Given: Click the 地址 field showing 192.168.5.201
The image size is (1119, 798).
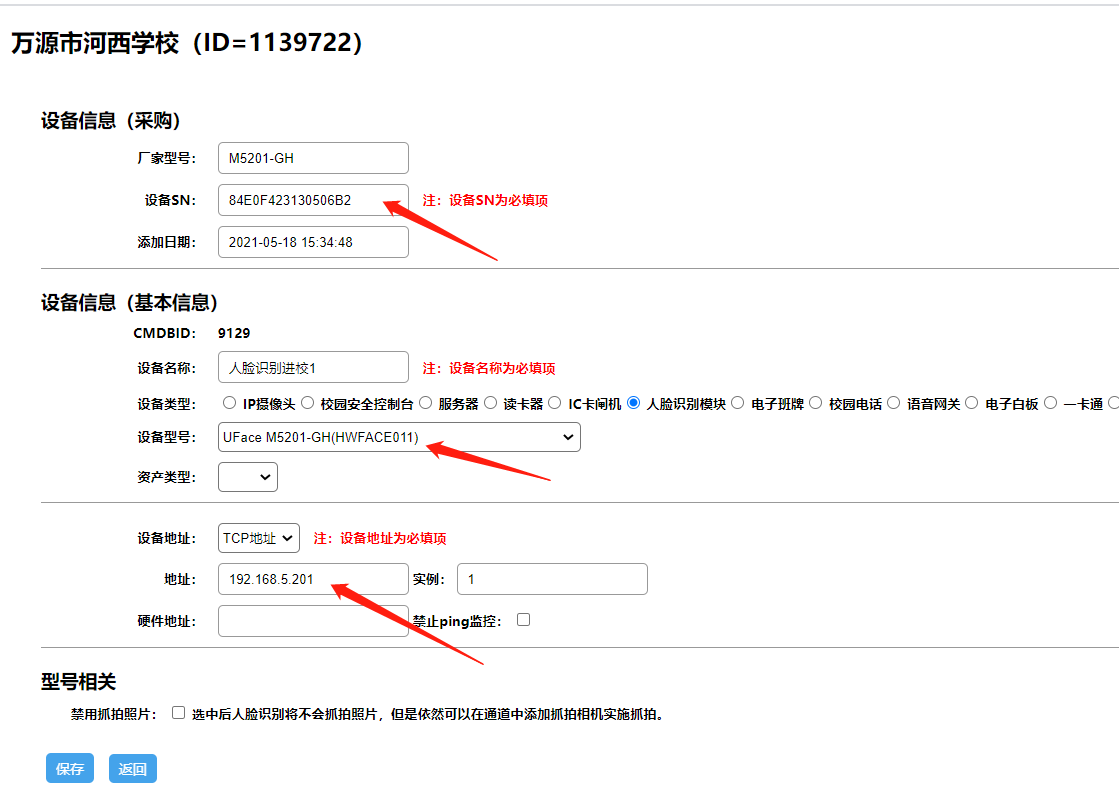Looking at the screenshot, I should tap(313, 579).
